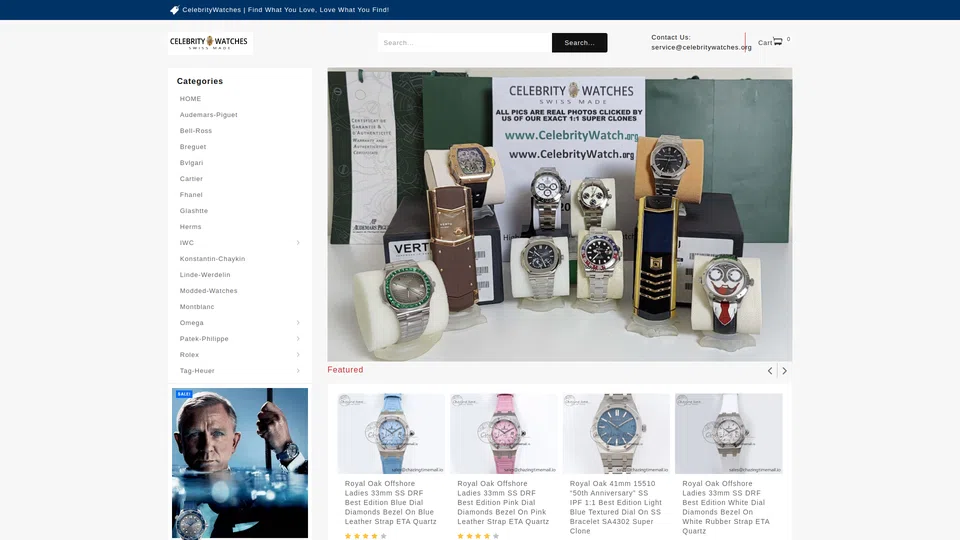Expand the Rolex category submenu
This screenshot has width=960, height=540.
(298, 354)
